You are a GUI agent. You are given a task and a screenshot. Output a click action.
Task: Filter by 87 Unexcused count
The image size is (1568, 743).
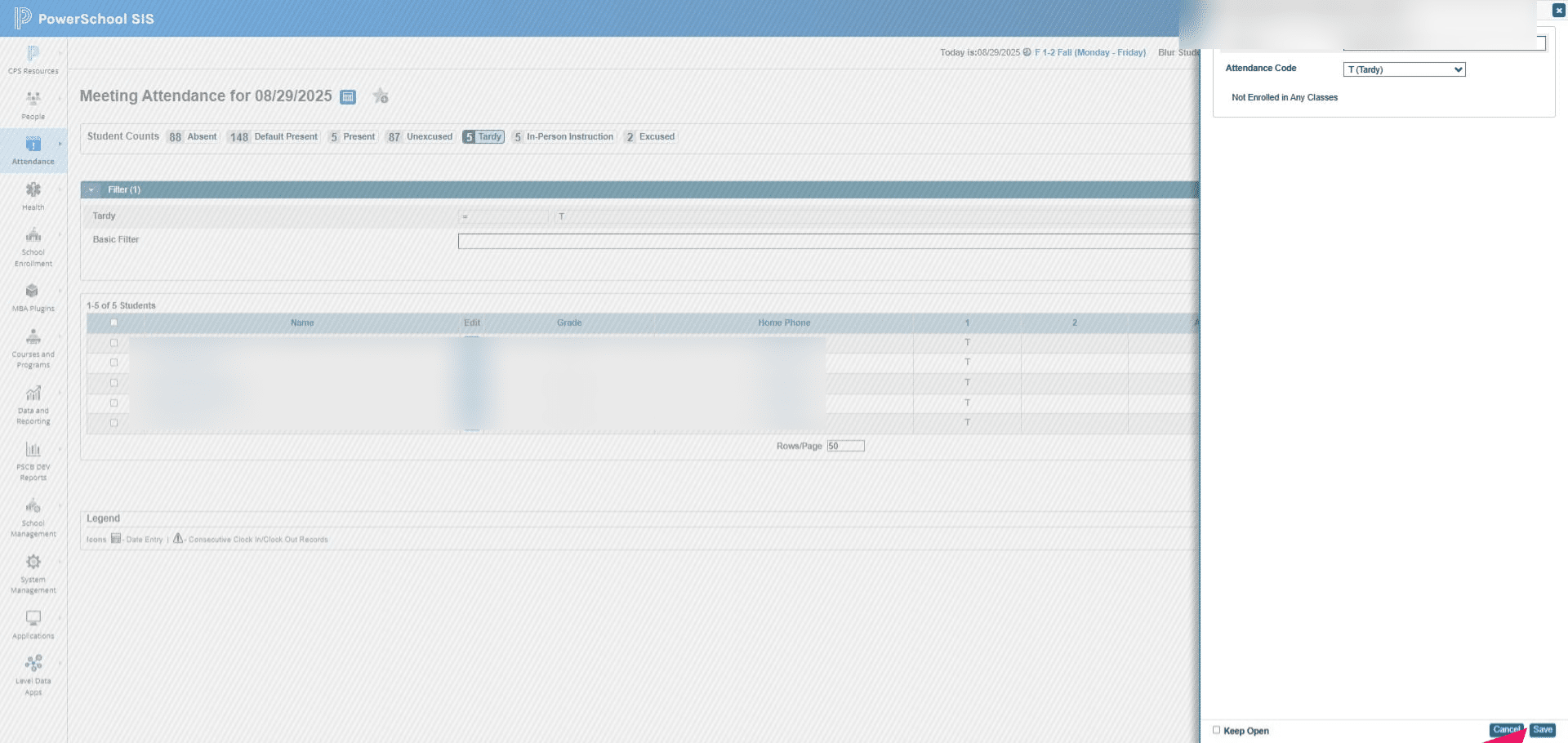click(421, 137)
